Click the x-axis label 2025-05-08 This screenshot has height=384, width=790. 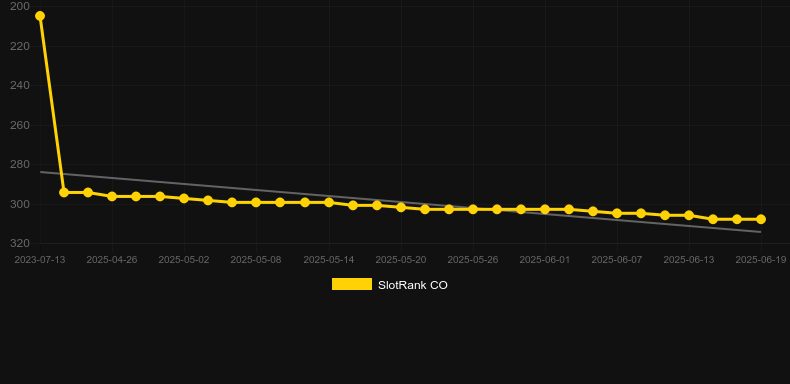(256, 260)
